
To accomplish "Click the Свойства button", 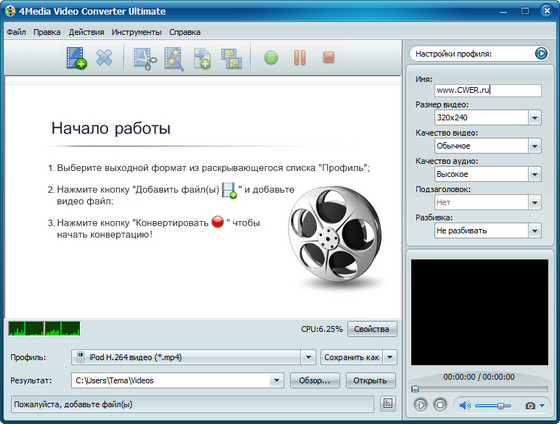I will click(x=372, y=329).
